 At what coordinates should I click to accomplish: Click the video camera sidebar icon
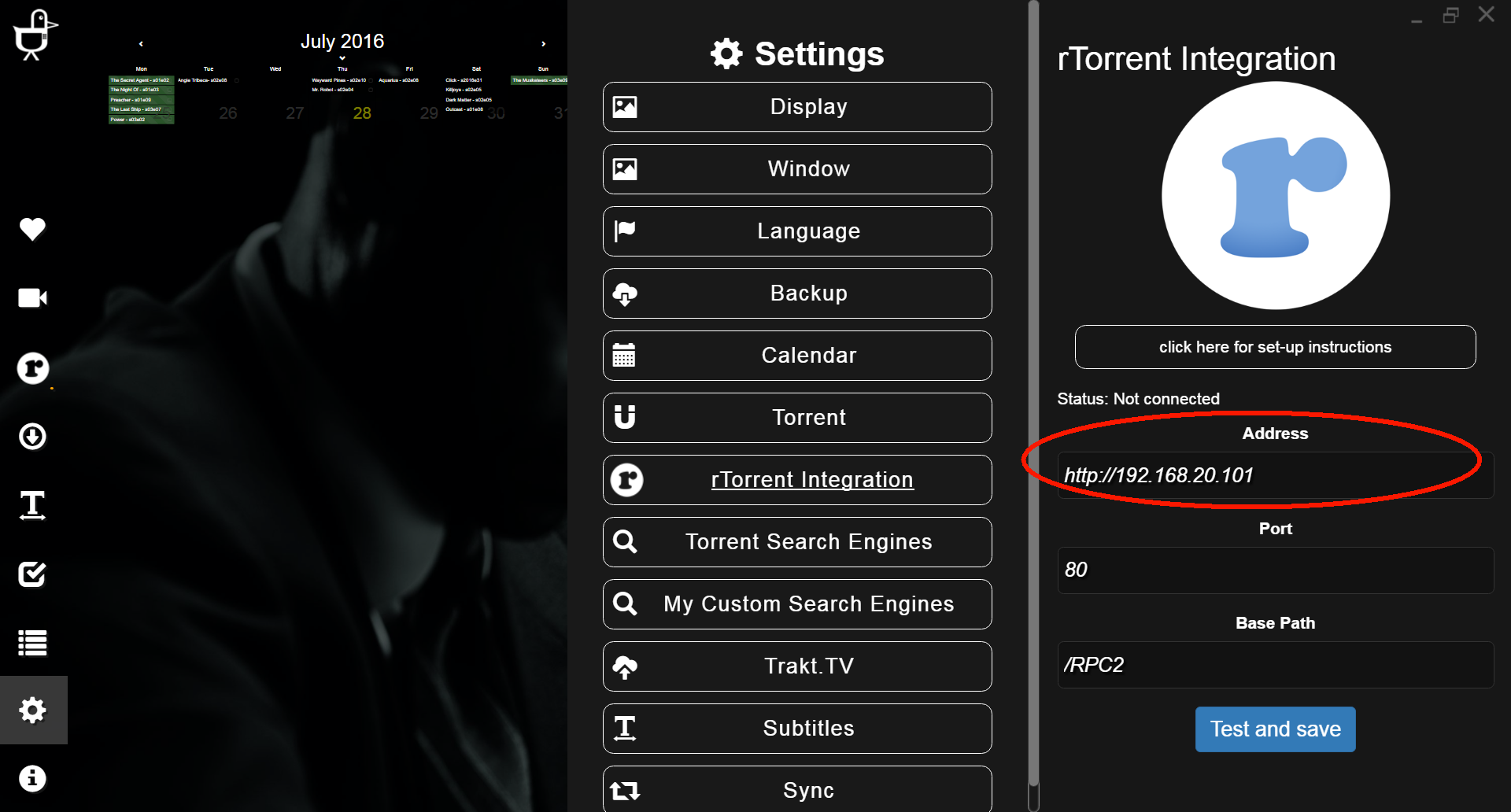[x=32, y=298]
